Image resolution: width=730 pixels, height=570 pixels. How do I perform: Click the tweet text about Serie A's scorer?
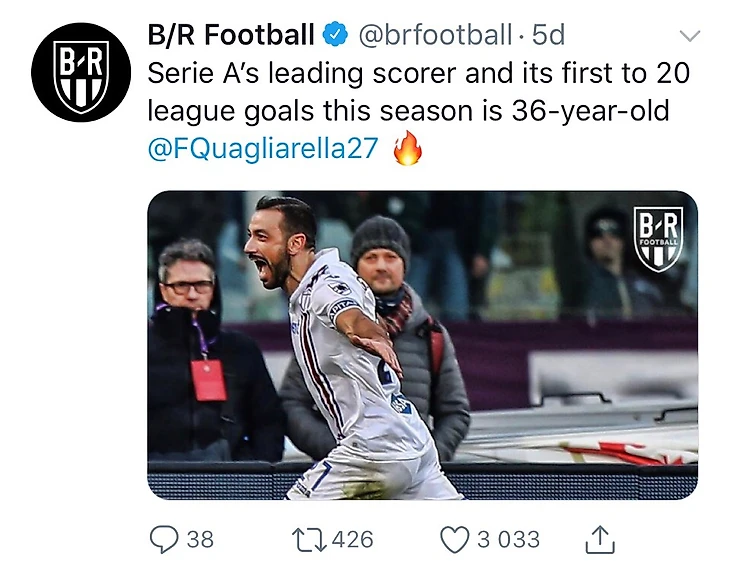coord(417,92)
